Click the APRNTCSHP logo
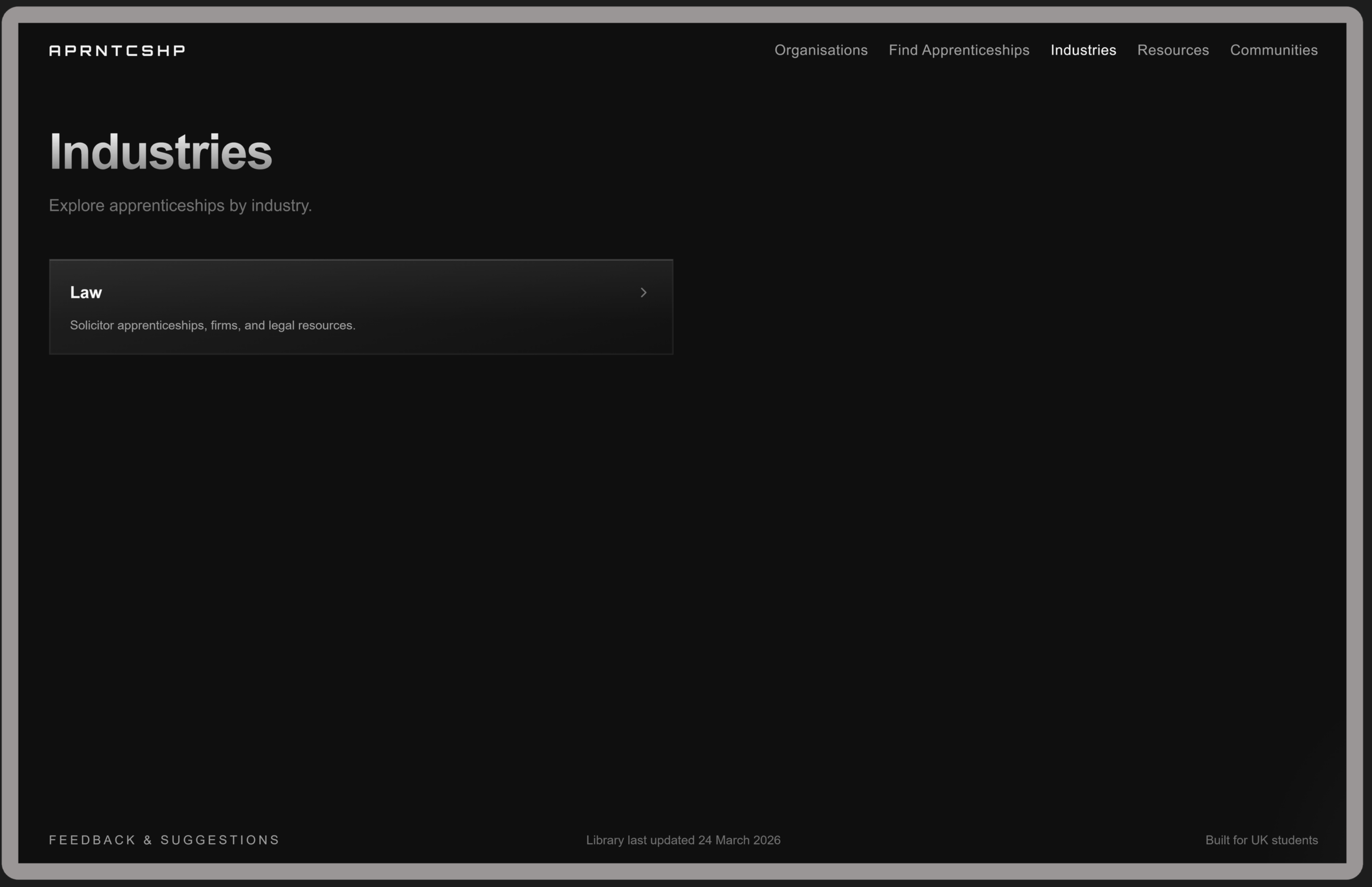 coord(117,51)
